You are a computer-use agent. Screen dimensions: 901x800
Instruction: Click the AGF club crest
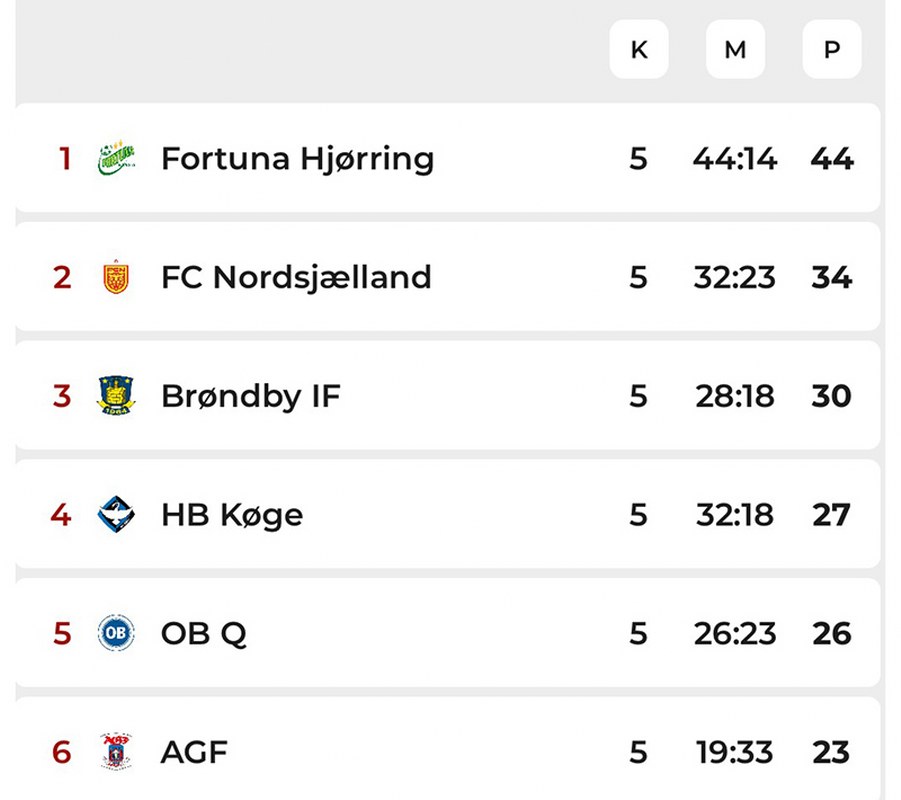tap(116, 751)
